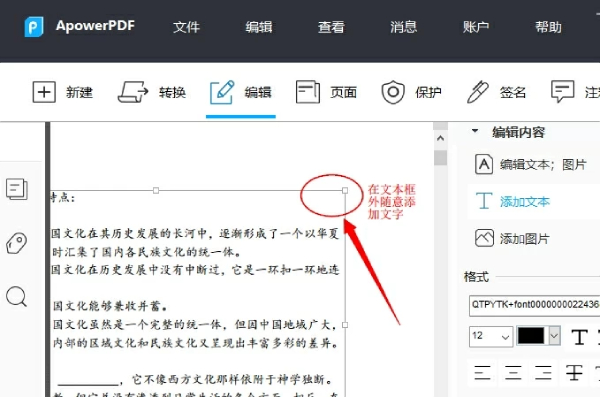
Task: Select 添加图片 option
Action: click(x=525, y=239)
